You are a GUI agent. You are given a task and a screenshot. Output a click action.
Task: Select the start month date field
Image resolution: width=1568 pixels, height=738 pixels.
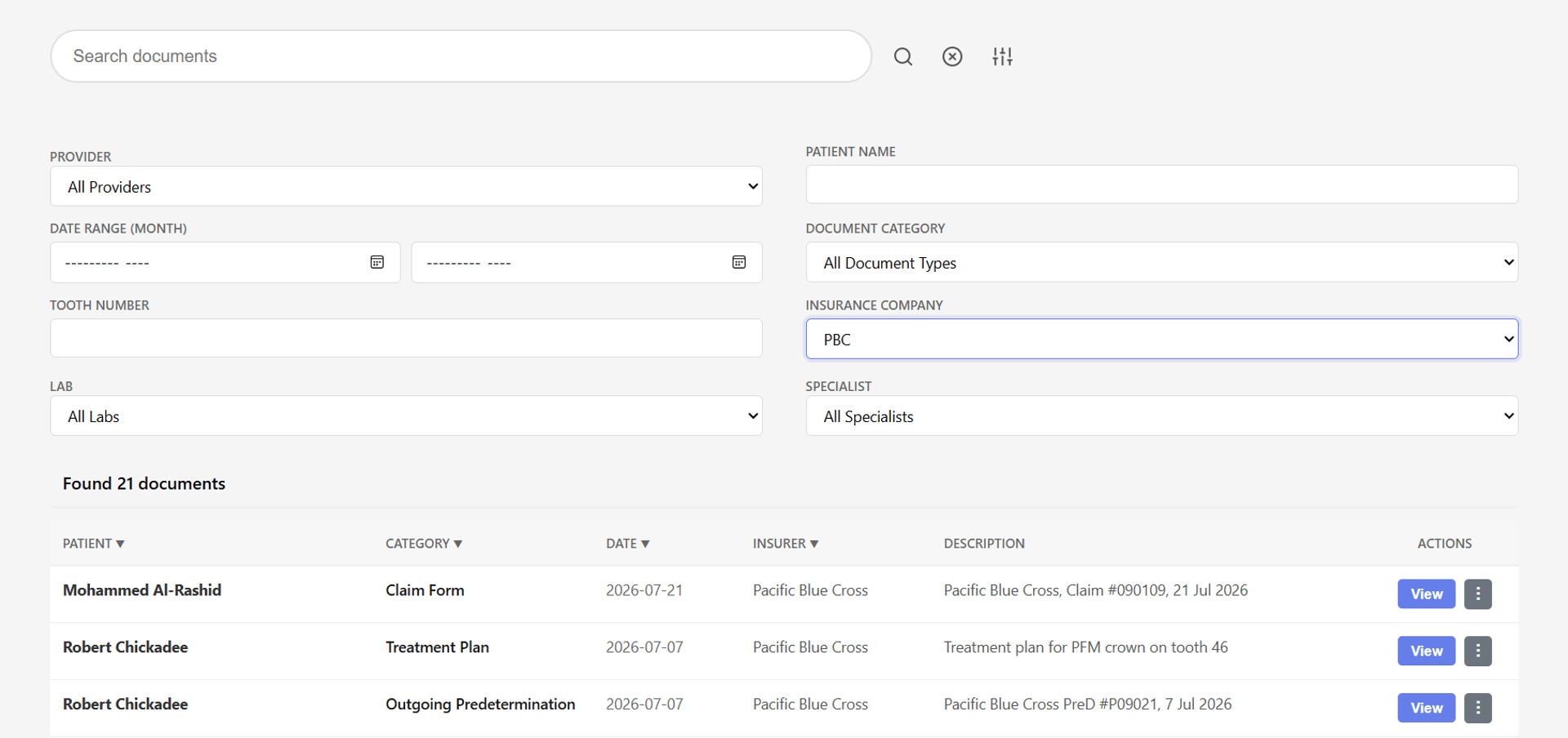click(x=225, y=262)
